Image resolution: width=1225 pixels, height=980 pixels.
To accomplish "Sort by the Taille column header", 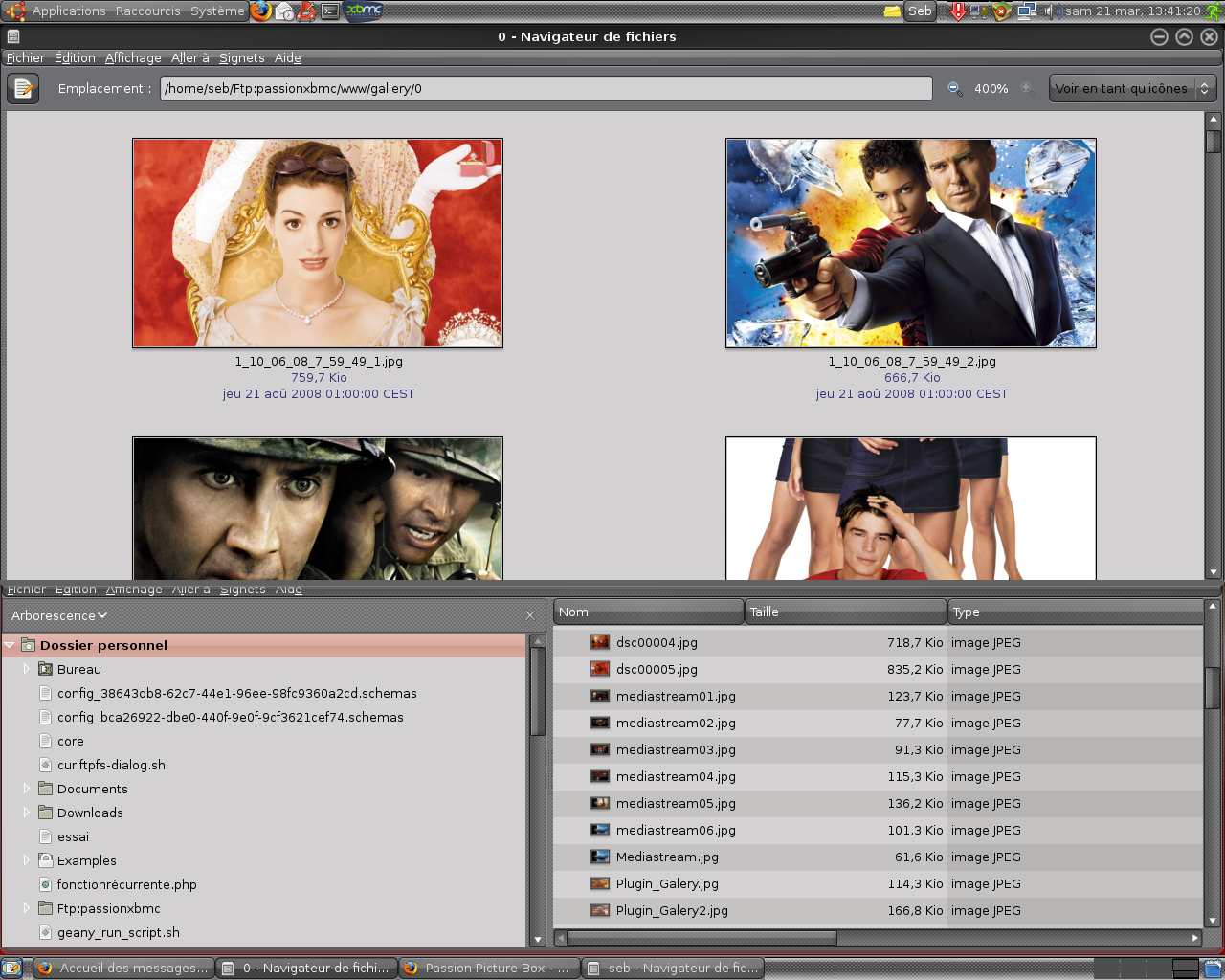I will [x=846, y=612].
